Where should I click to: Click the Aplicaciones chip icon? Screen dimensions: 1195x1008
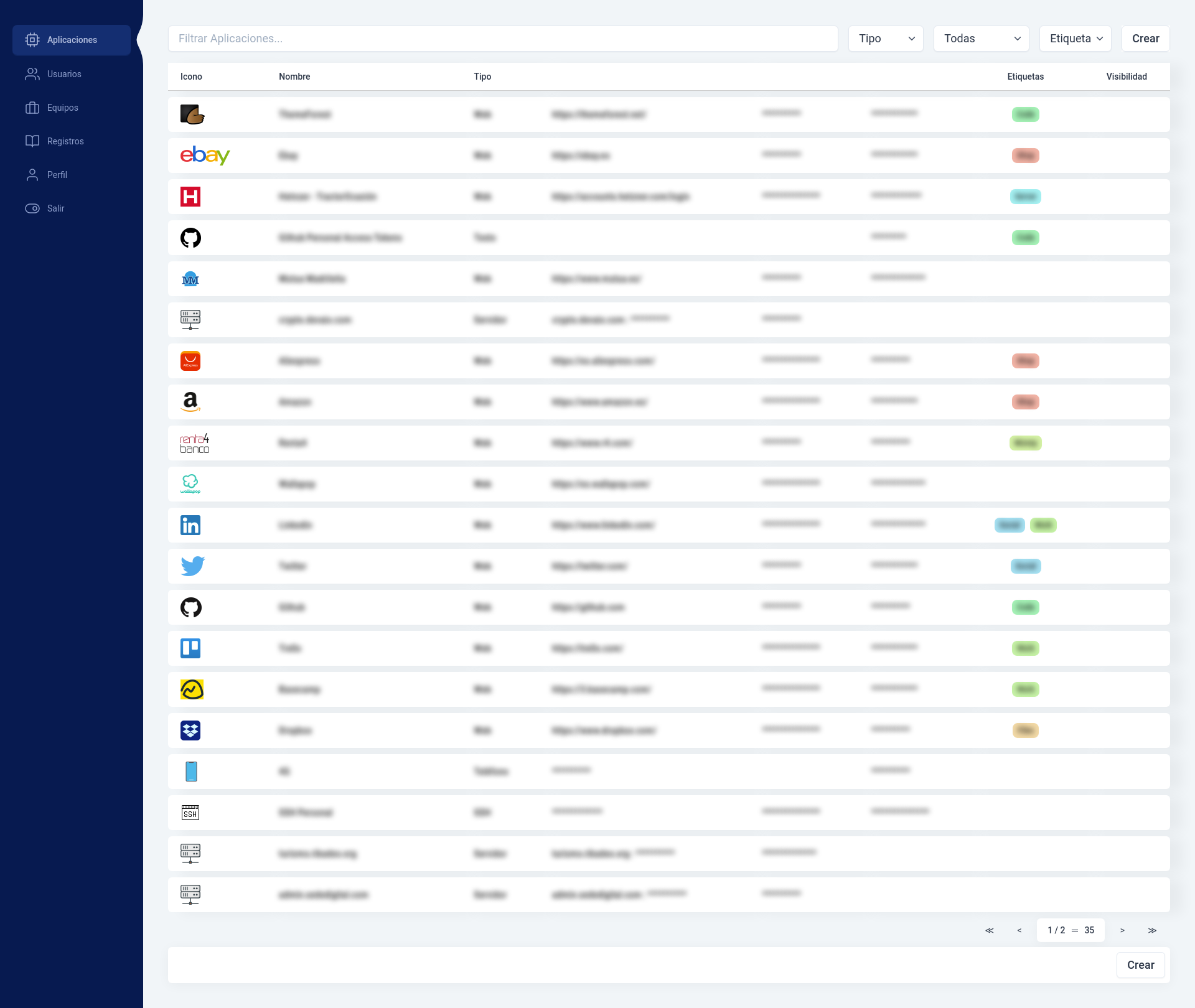[x=32, y=40]
